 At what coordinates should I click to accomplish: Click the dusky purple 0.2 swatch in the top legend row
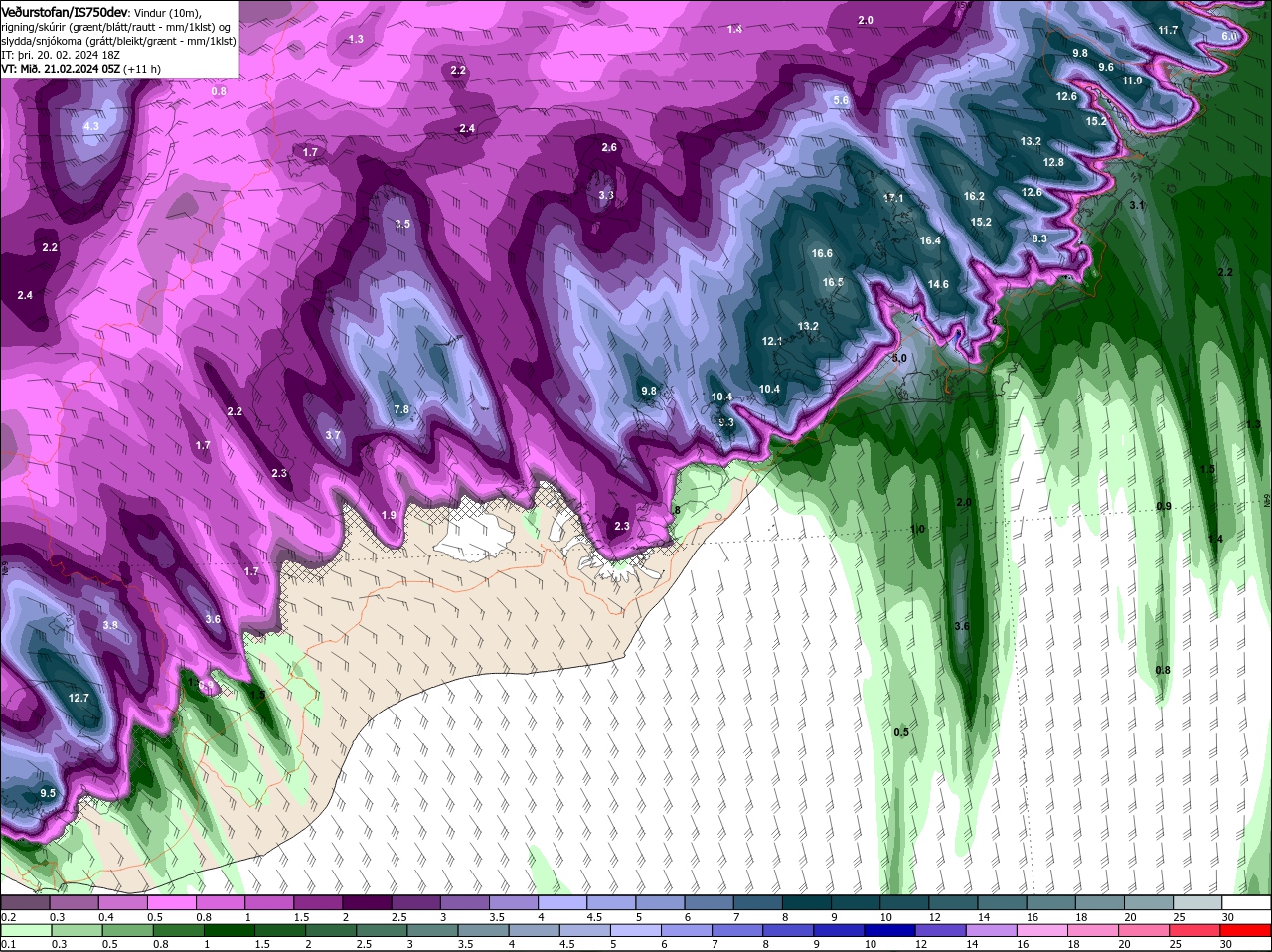point(25,902)
